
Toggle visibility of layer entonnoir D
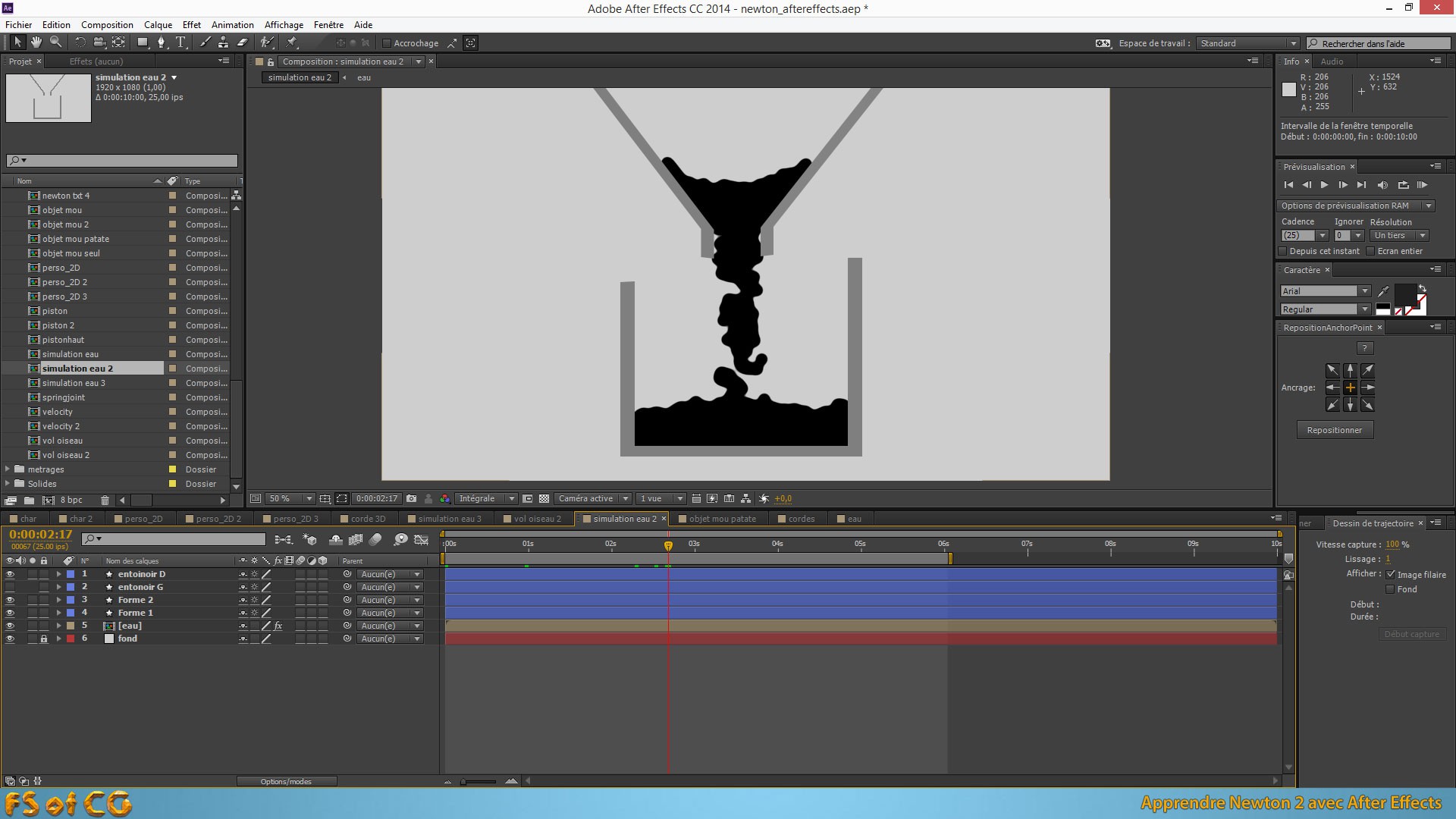pyautogui.click(x=10, y=574)
